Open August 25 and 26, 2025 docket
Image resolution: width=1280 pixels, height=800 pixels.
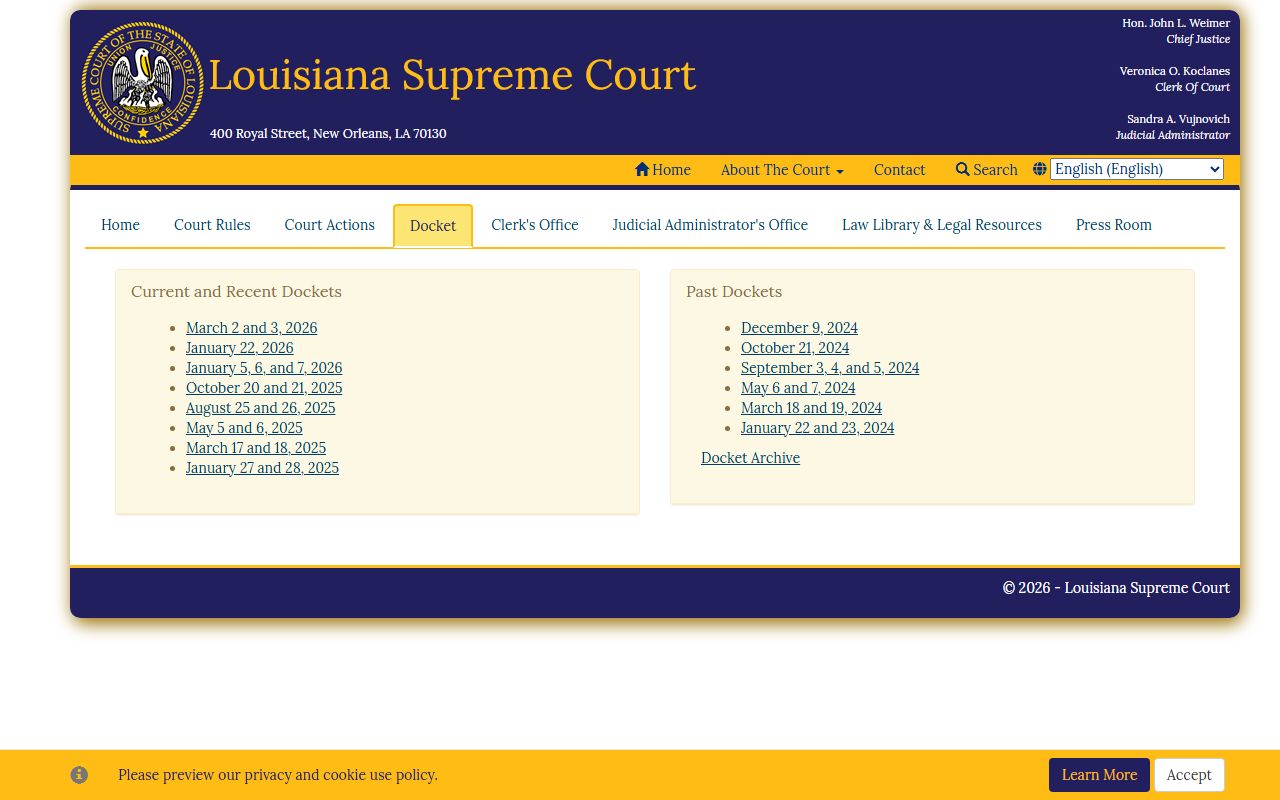(260, 408)
